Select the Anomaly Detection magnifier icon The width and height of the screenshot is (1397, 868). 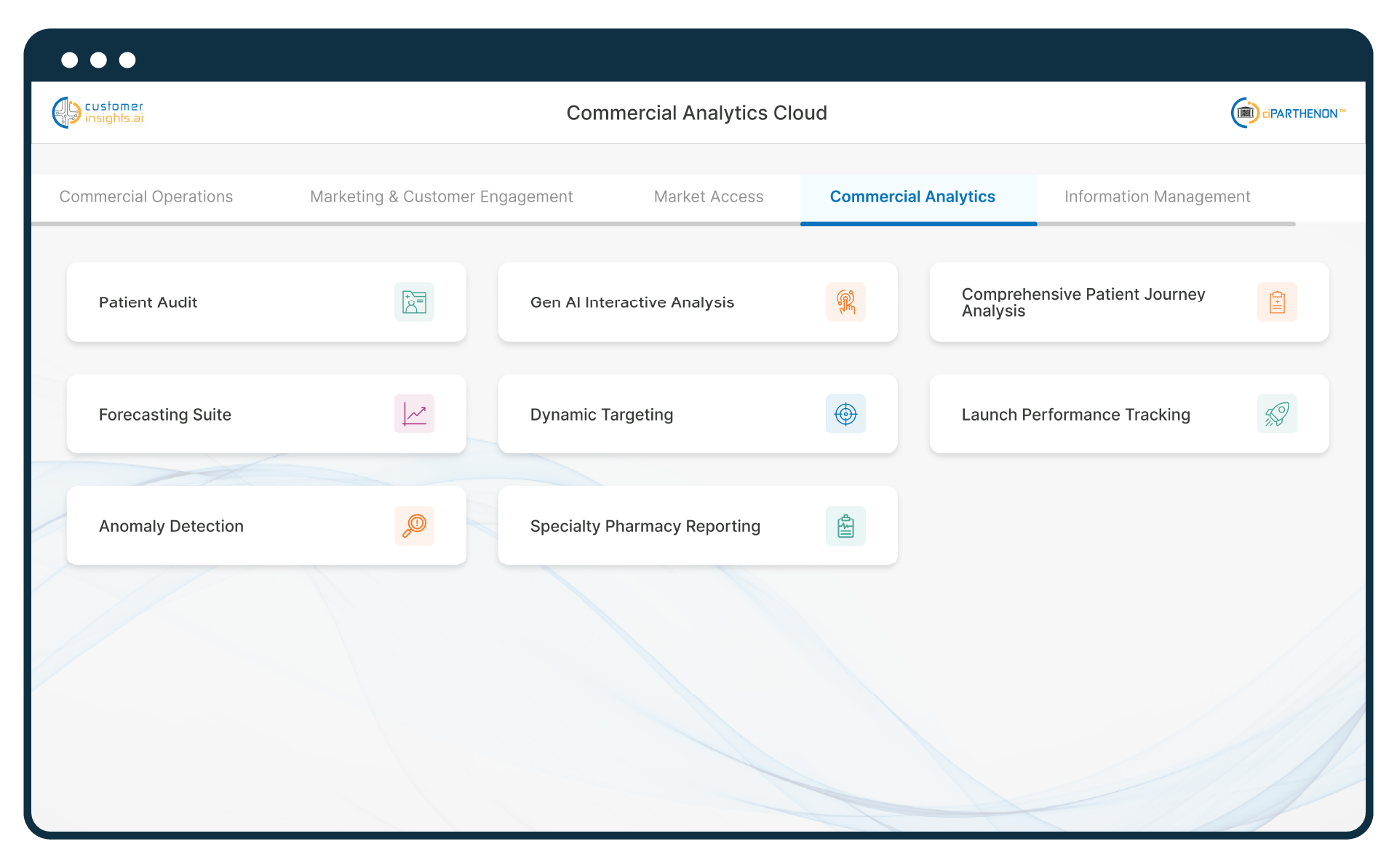413,525
